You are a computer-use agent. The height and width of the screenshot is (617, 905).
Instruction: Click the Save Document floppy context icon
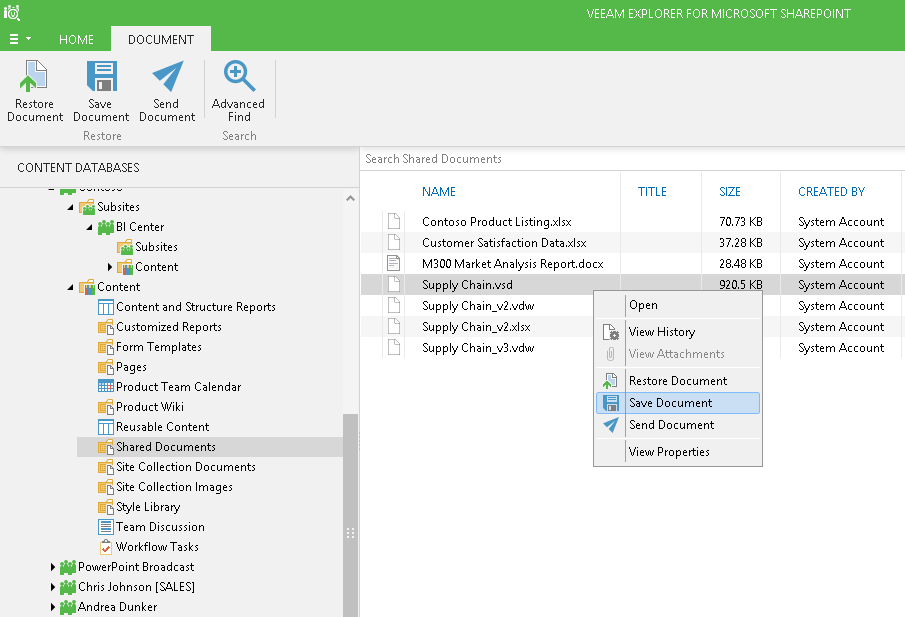coord(610,403)
